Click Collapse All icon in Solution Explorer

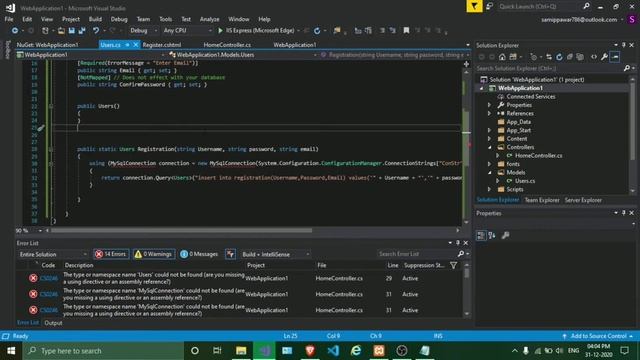pos(570,57)
